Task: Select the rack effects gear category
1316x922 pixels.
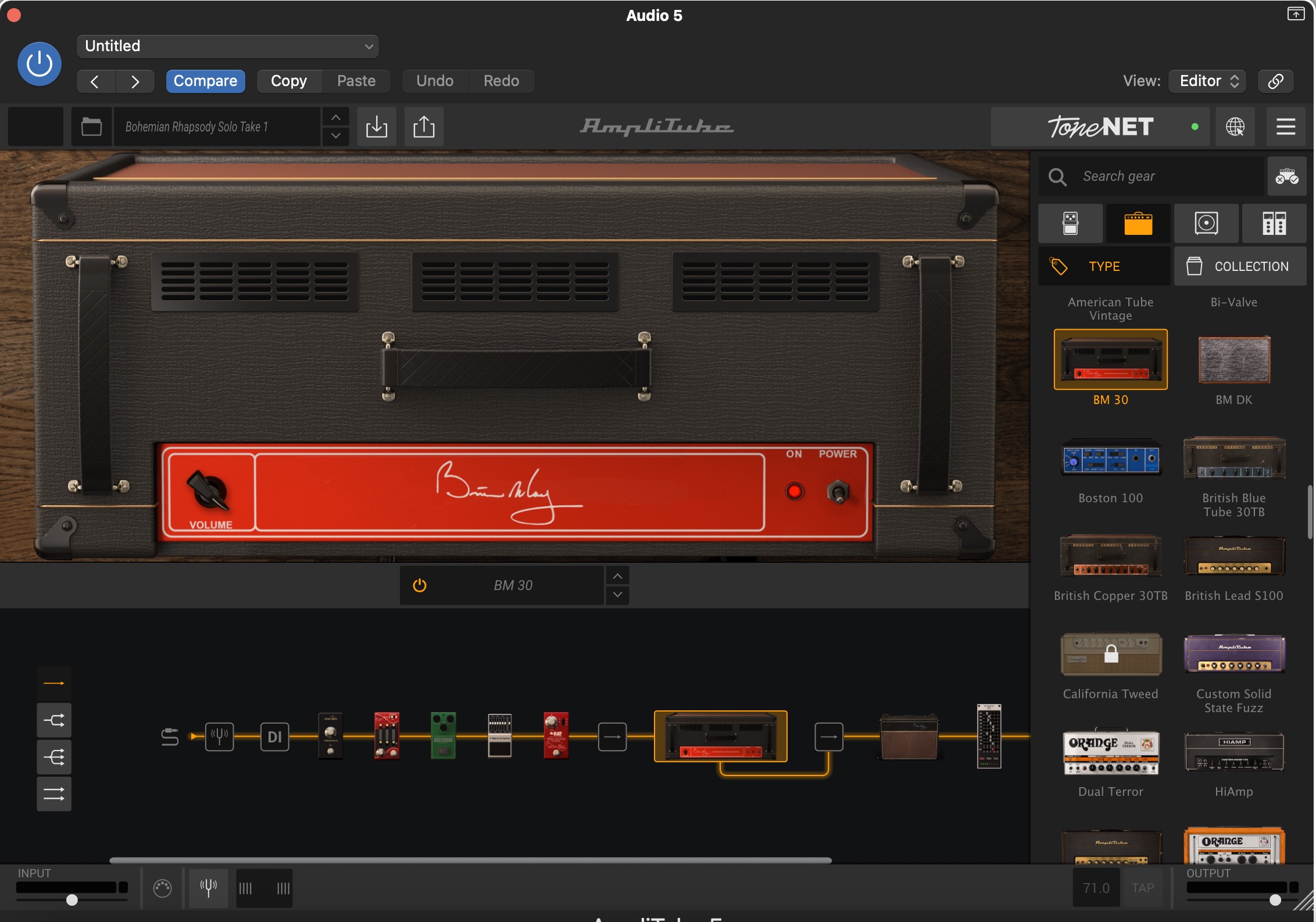Action: pos(1274,223)
